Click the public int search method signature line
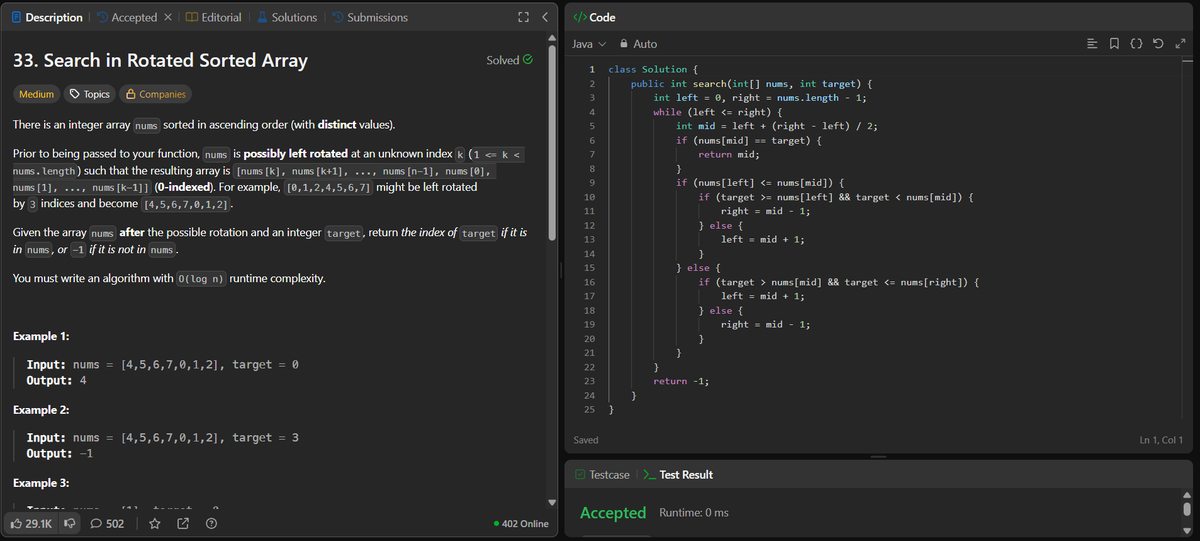The width and height of the screenshot is (1200, 541). [753, 84]
